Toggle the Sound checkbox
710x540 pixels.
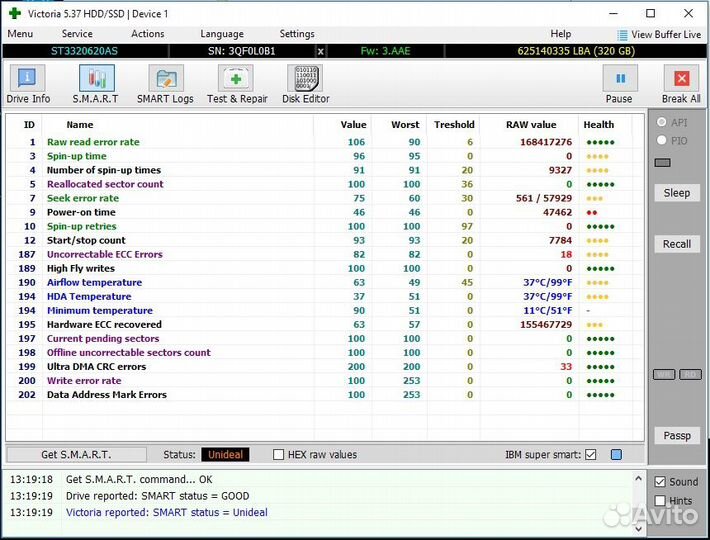point(660,482)
